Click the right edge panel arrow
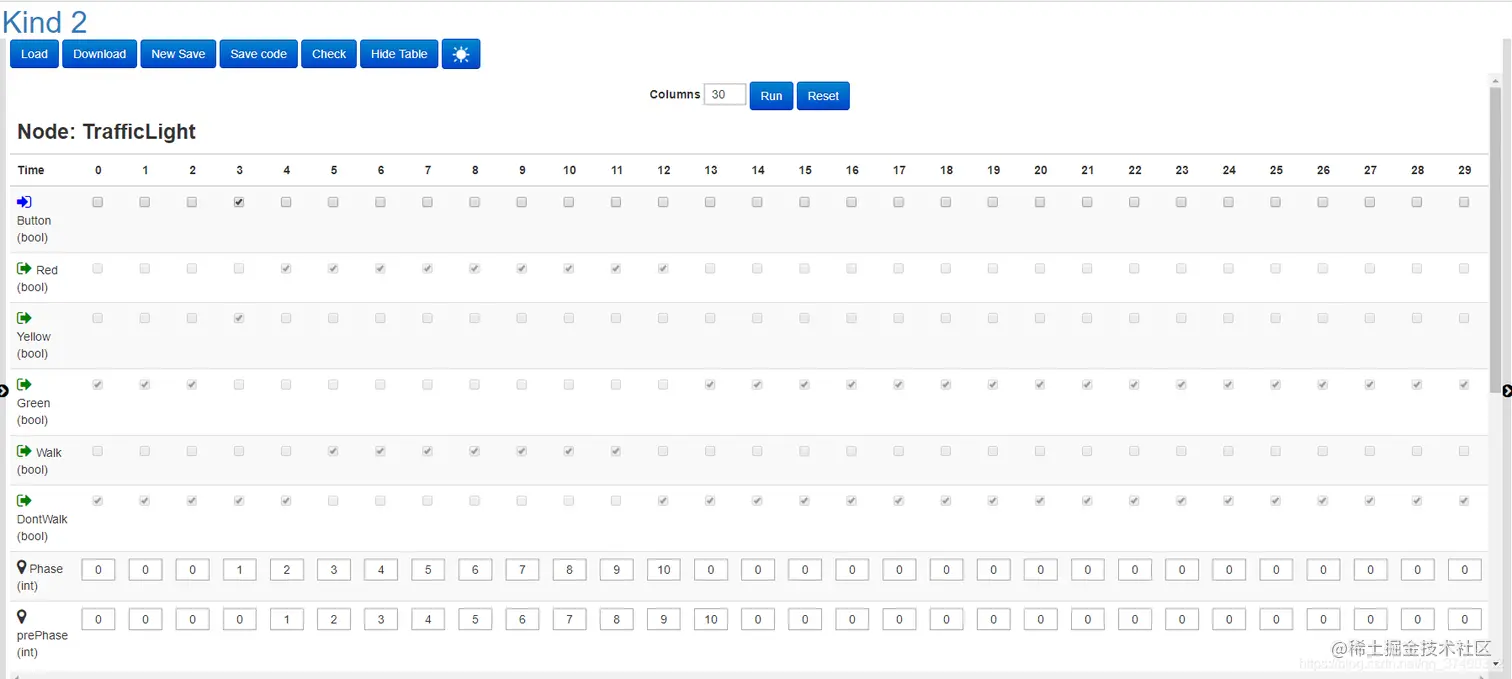The image size is (1512, 679). 1507,391
